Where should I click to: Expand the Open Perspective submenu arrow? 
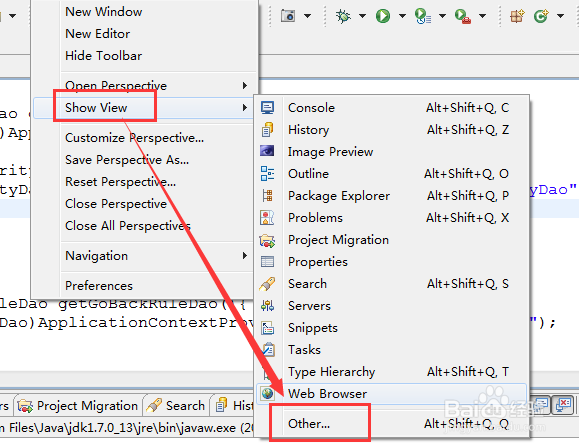coord(244,86)
